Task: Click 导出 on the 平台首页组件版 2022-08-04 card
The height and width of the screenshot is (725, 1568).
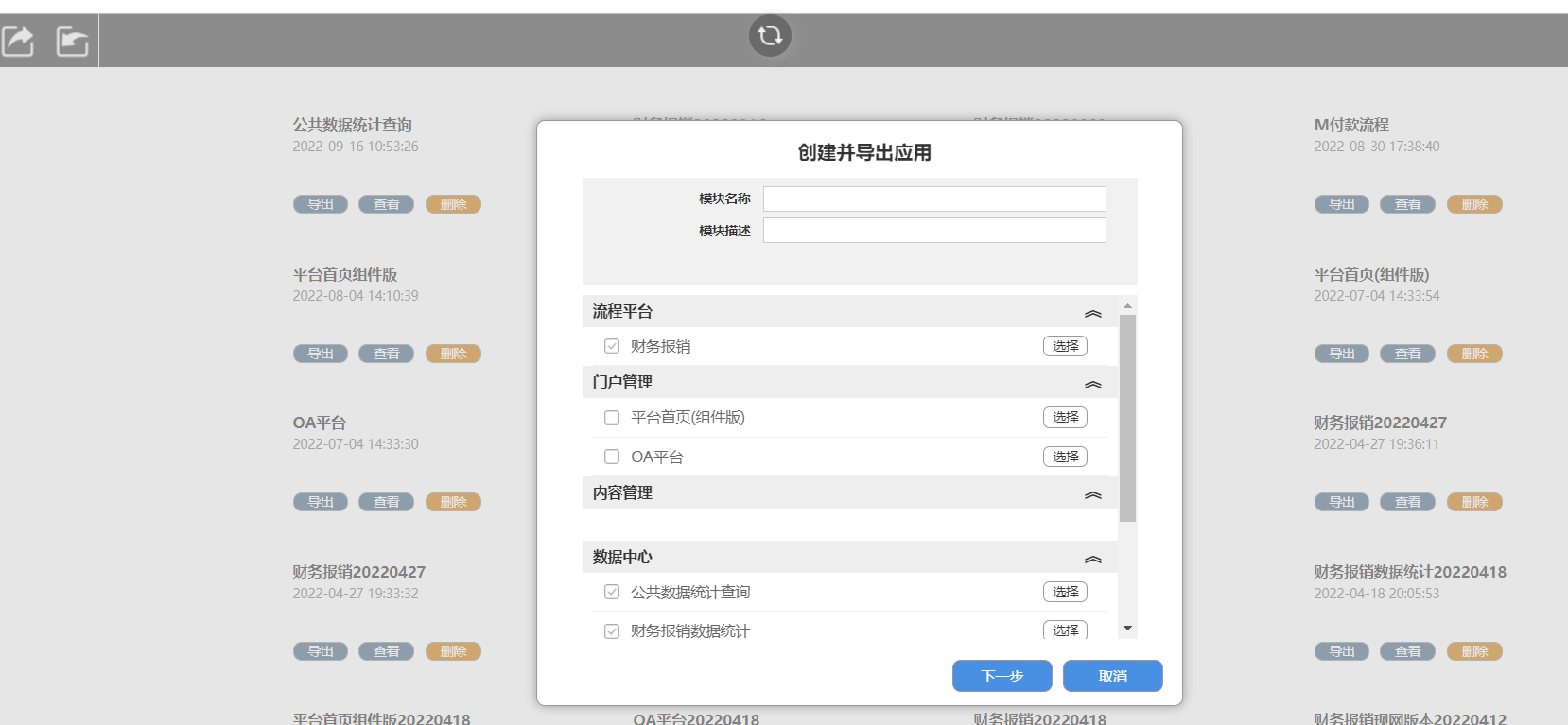Action: 321,354
